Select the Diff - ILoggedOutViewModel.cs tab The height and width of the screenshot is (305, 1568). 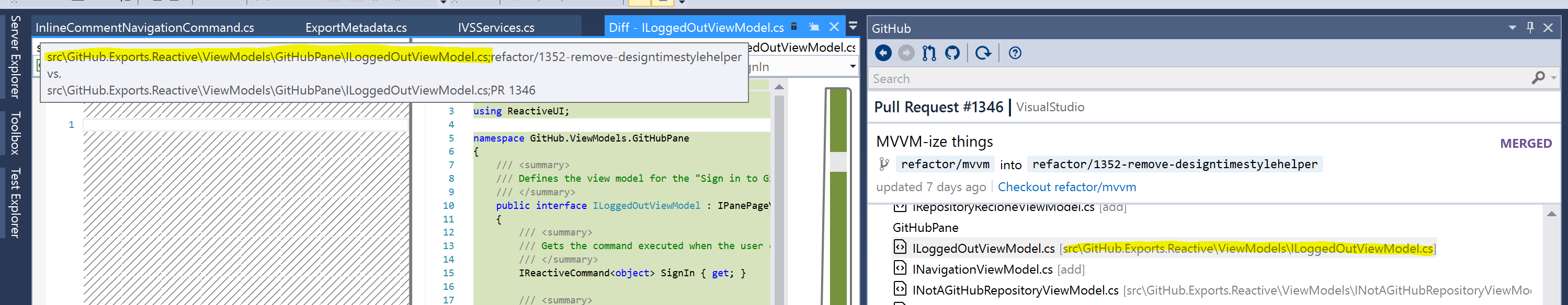696,27
